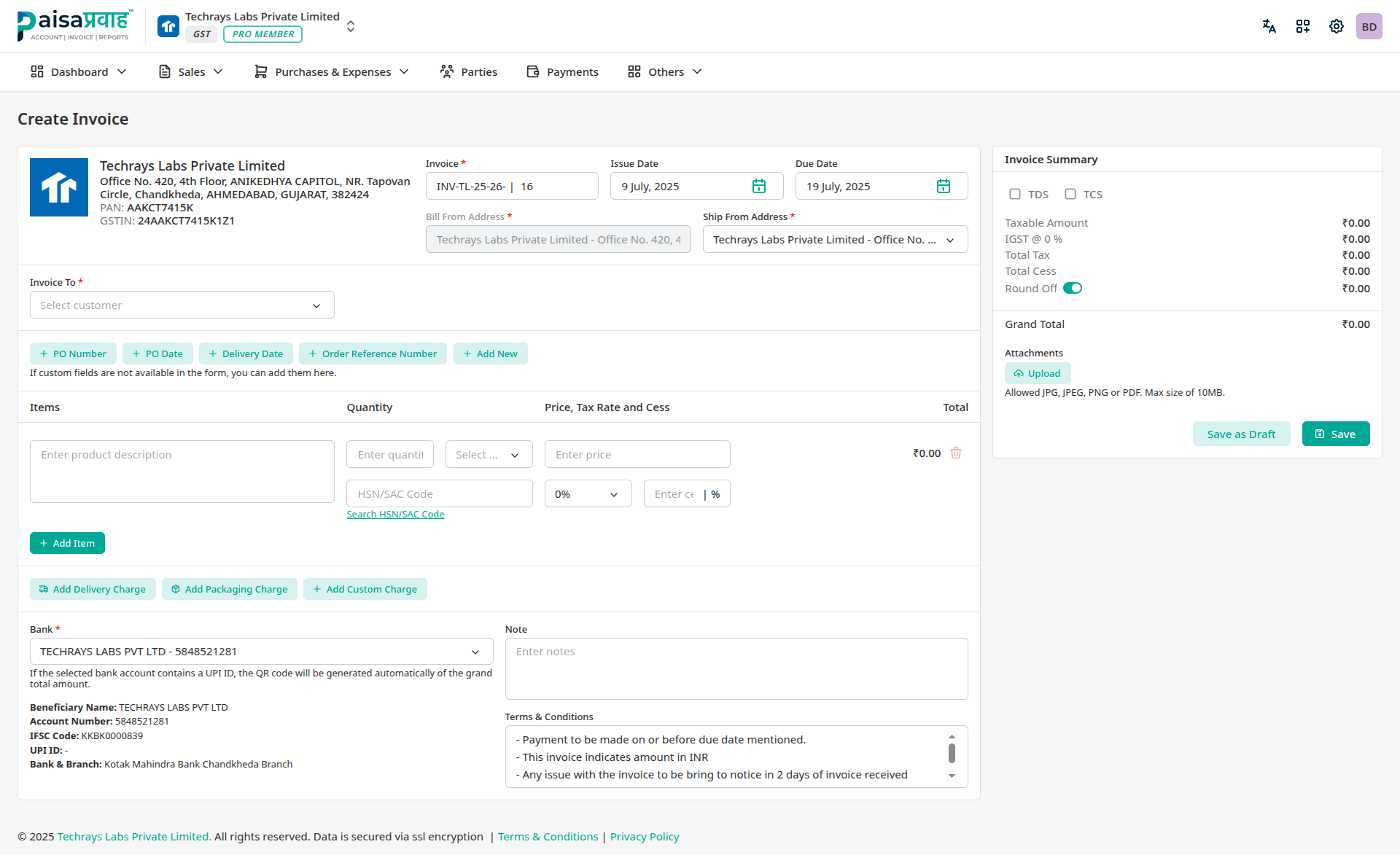1400x855 pixels.
Task: Open the Privacy Policy link
Action: [x=645, y=837]
